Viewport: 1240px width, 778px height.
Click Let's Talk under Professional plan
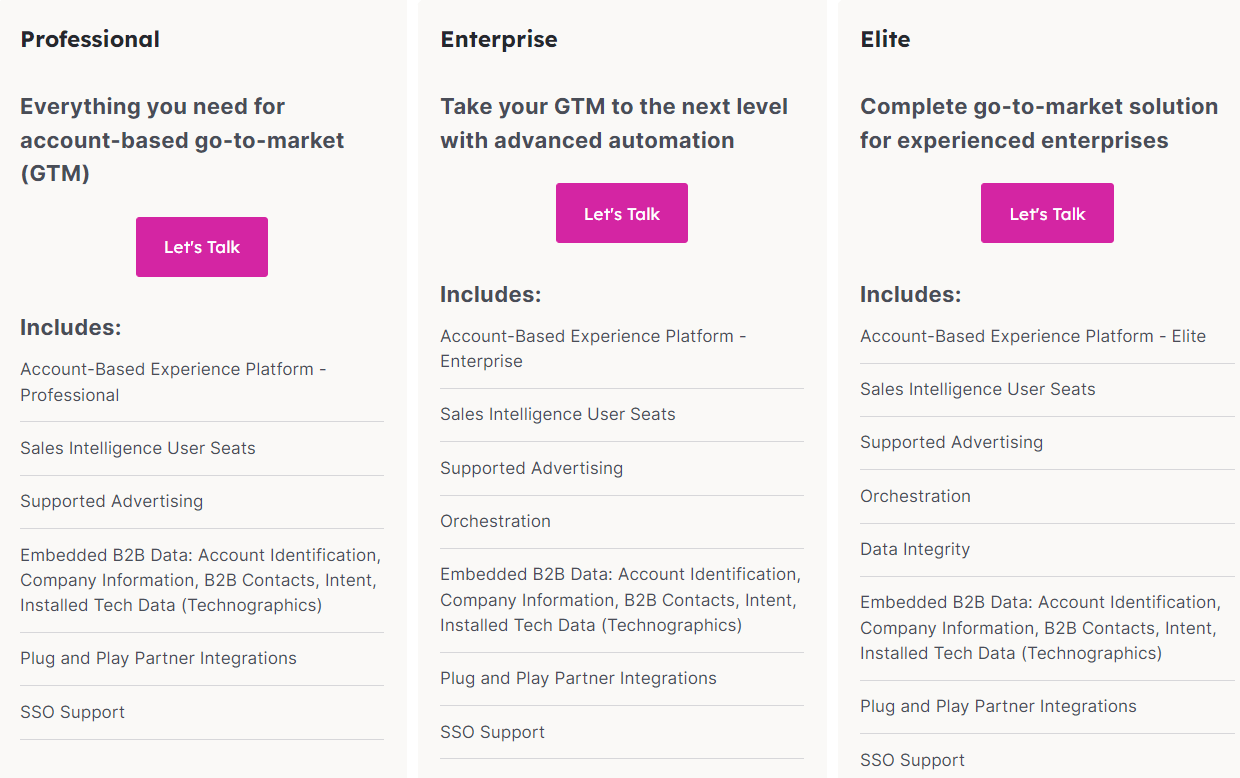coord(202,247)
